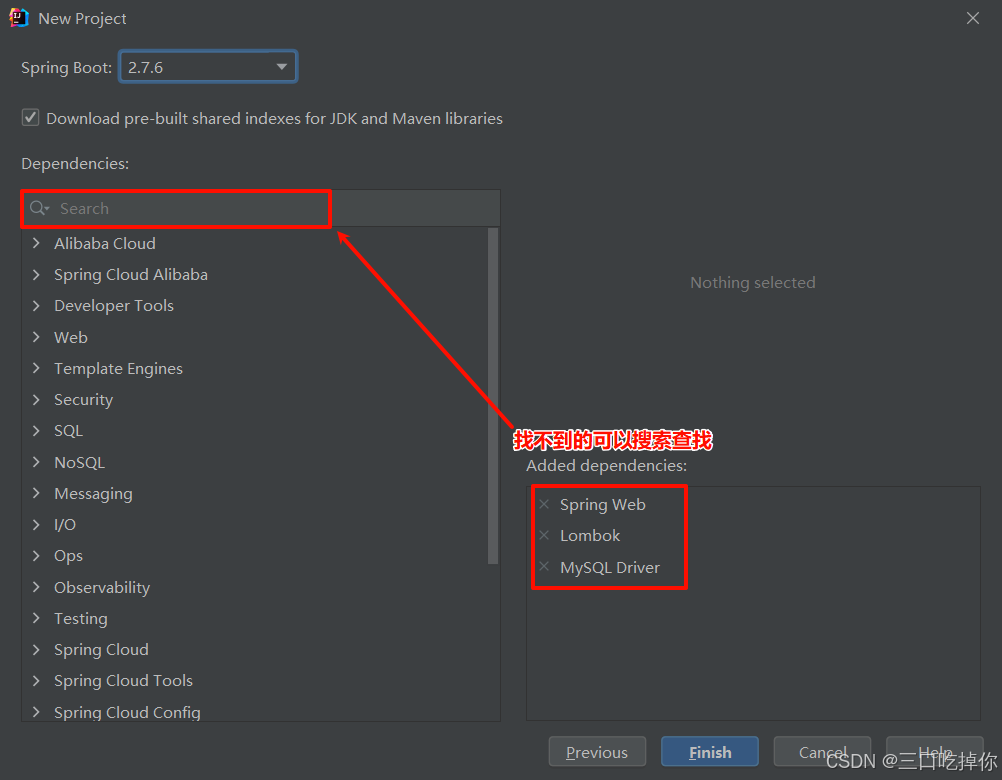1002x780 pixels.
Task: Expand the Observability category
Action: pyautogui.click(x=36, y=588)
